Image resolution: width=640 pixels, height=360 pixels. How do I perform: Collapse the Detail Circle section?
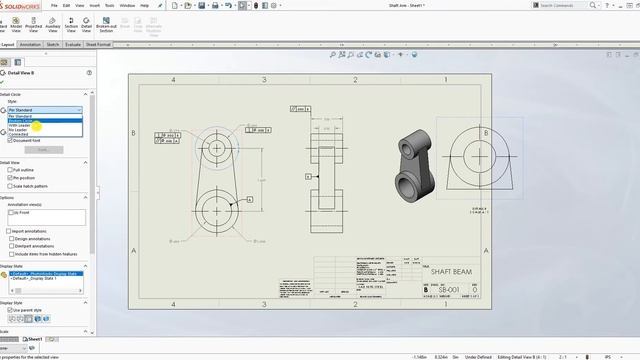point(85,94)
